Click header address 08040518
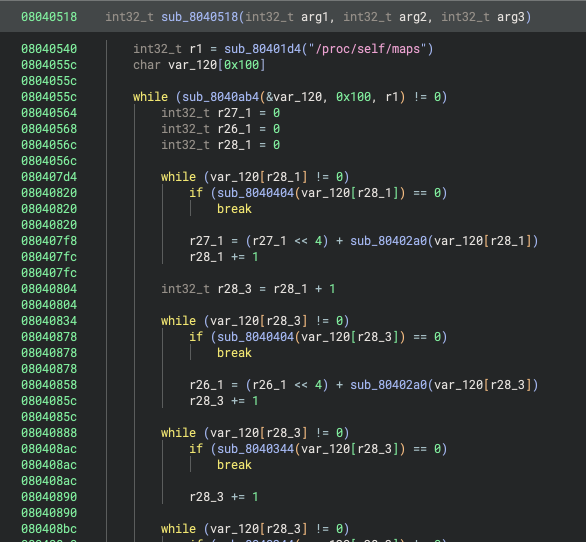The image size is (586, 542). (x=49, y=17)
